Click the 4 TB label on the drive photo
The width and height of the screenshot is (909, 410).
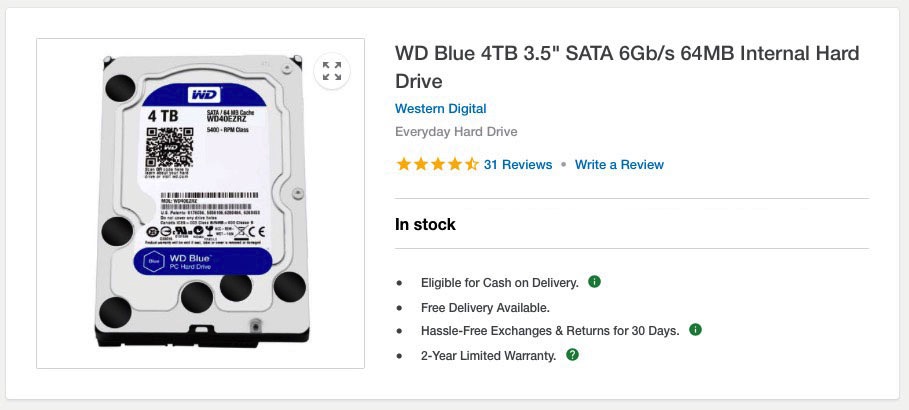(162, 117)
